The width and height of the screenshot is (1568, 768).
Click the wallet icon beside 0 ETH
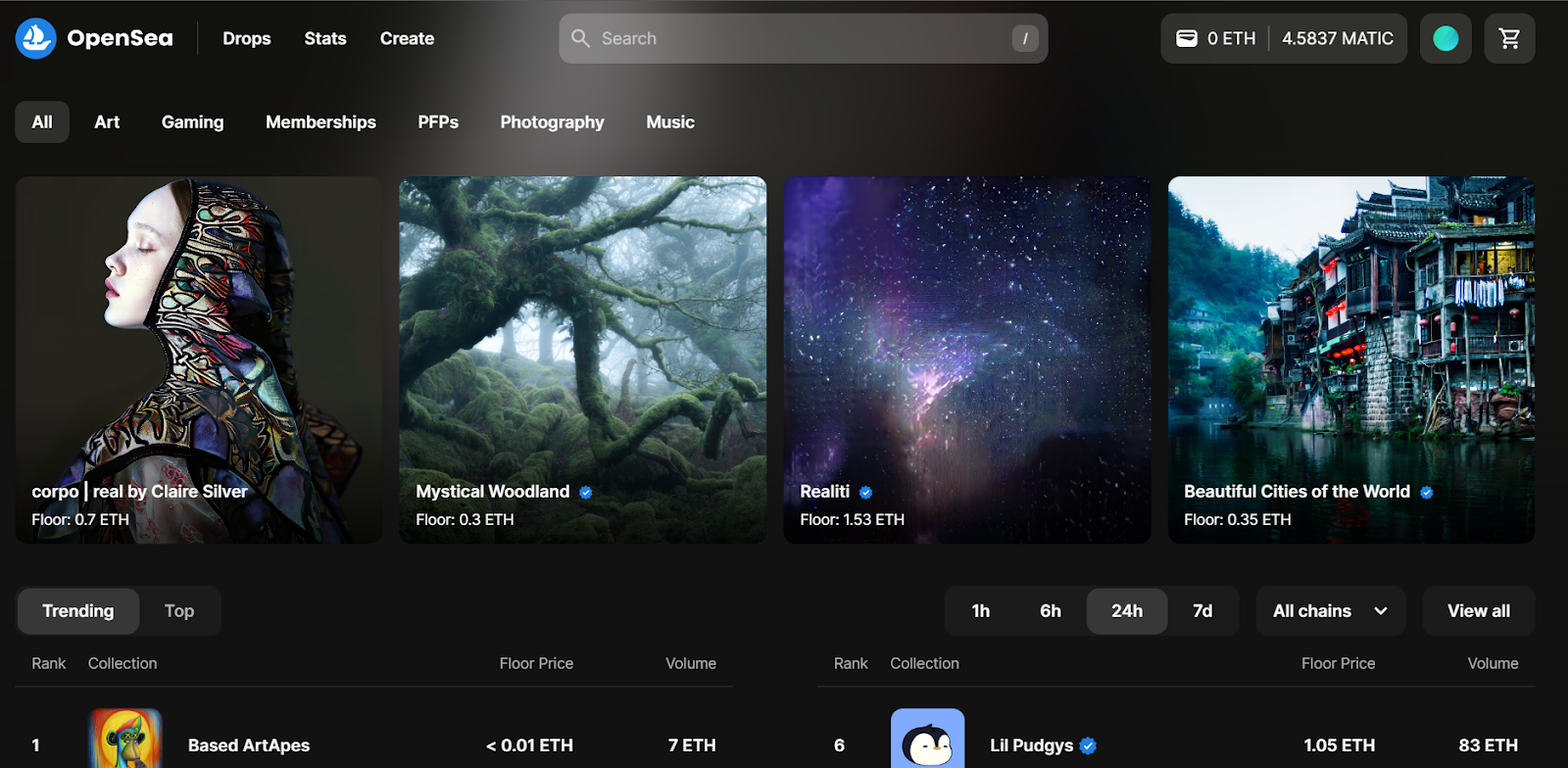tap(1187, 39)
